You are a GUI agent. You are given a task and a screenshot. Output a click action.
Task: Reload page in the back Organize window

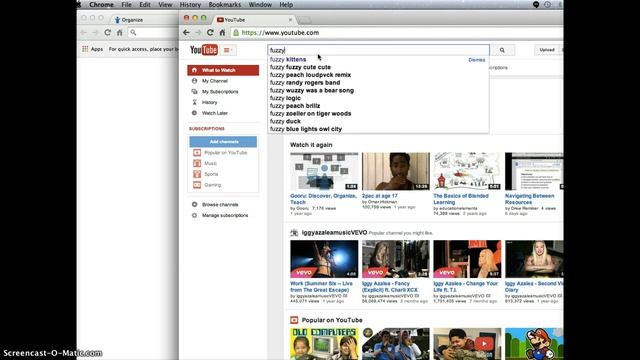click(107, 33)
